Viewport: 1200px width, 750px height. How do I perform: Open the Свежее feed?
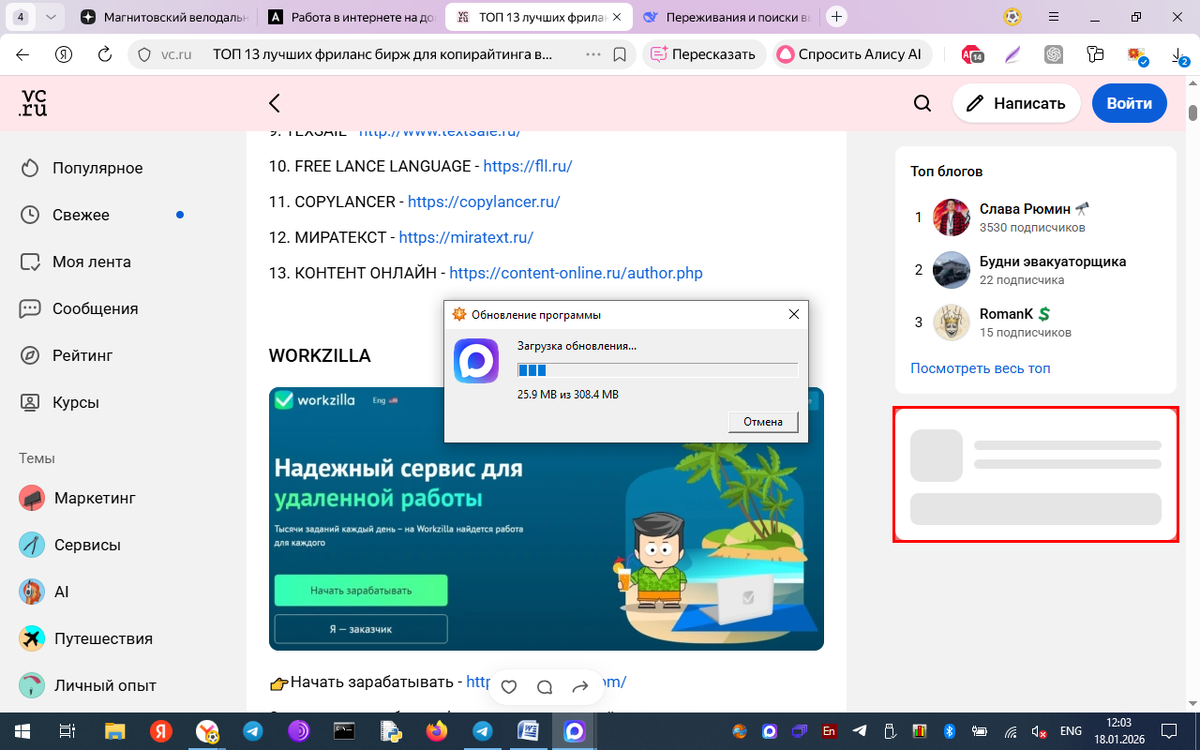pyautogui.click(x=80, y=215)
